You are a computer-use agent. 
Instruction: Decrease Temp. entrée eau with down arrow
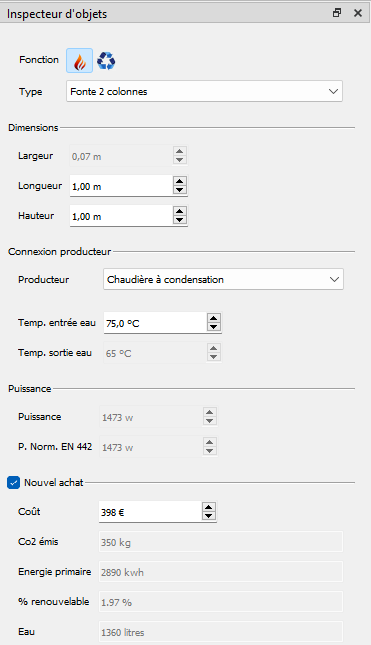(213, 327)
